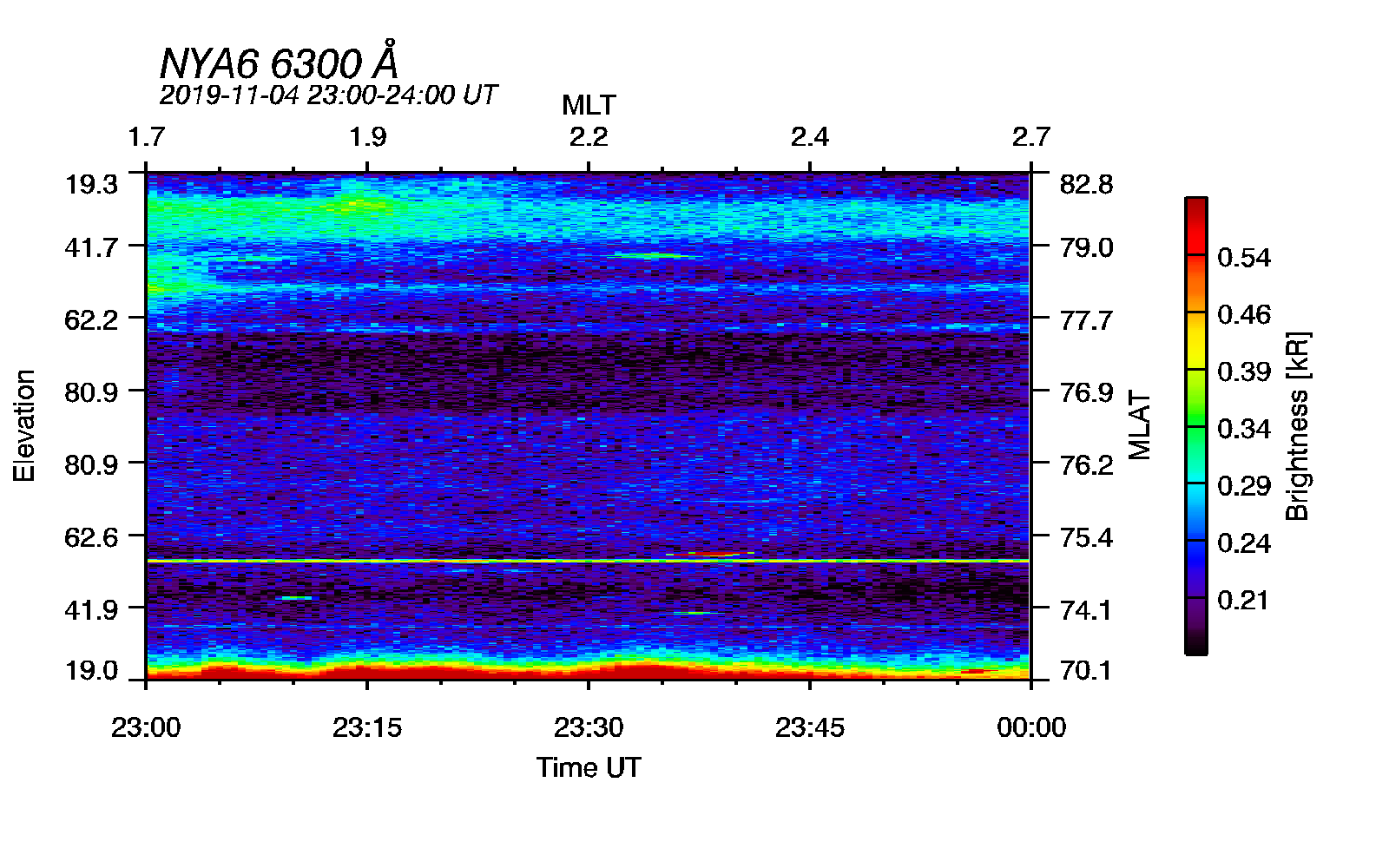Image resolution: width=1389 pixels, height=868 pixels.
Task: Click colorbar value 0.39
Action: click(x=1244, y=372)
